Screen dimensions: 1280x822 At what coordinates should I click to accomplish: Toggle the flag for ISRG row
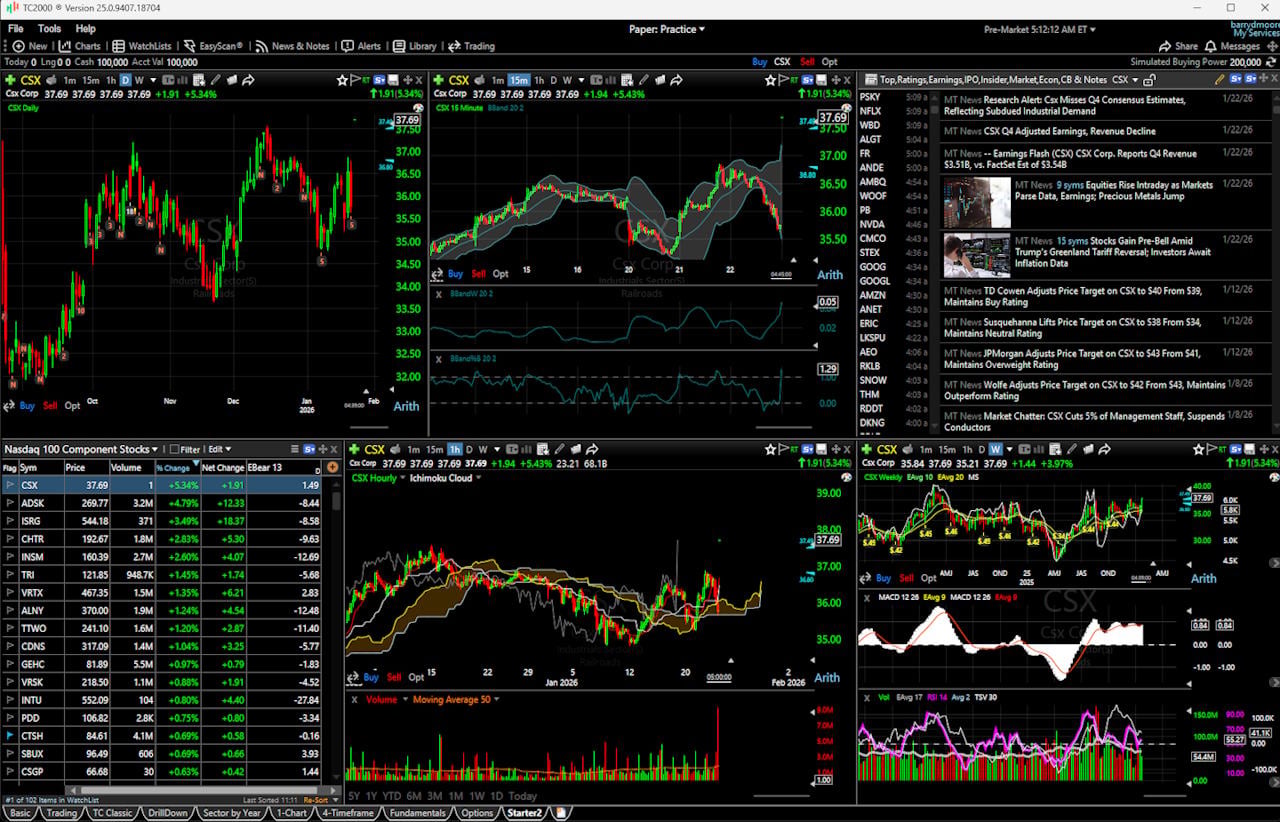coord(9,521)
